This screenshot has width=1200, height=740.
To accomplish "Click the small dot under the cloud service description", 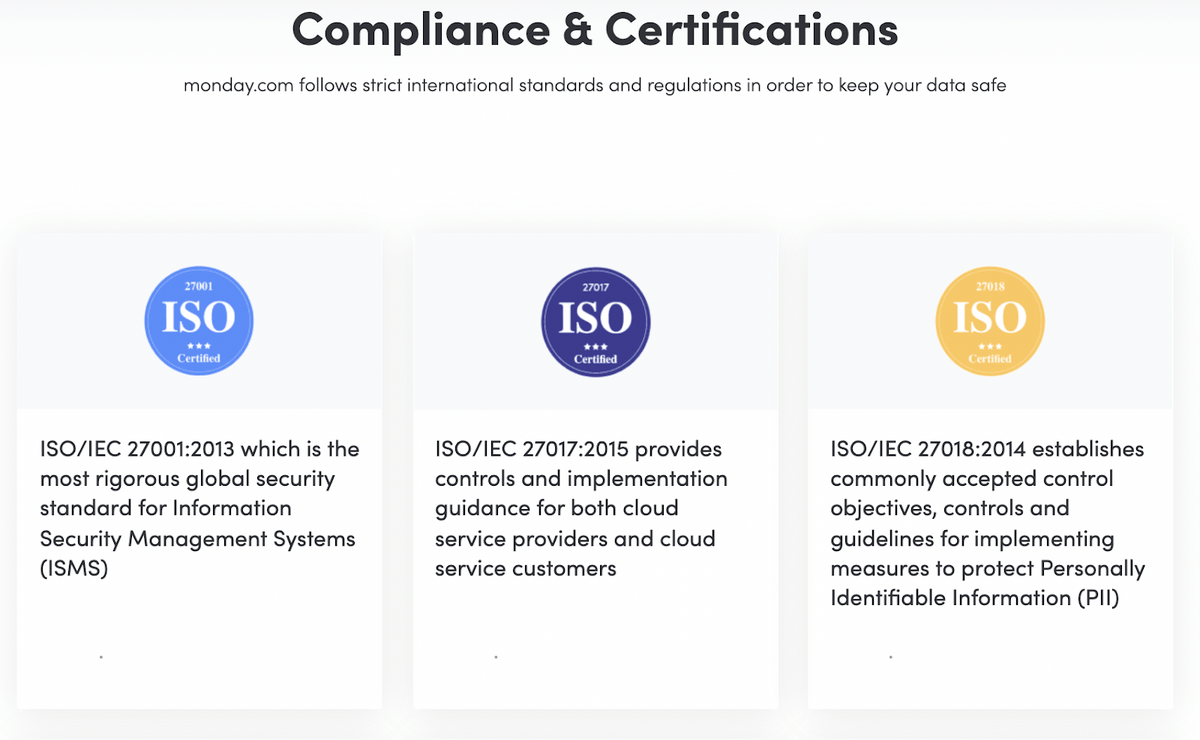I will tap(496, 657).
